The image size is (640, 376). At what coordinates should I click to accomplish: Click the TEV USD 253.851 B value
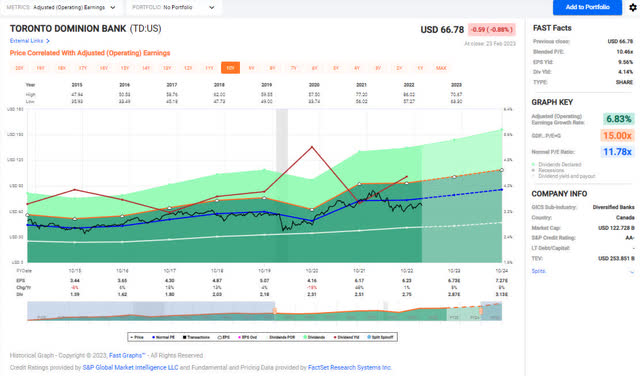pyautogui.click(x=616, y=258)
